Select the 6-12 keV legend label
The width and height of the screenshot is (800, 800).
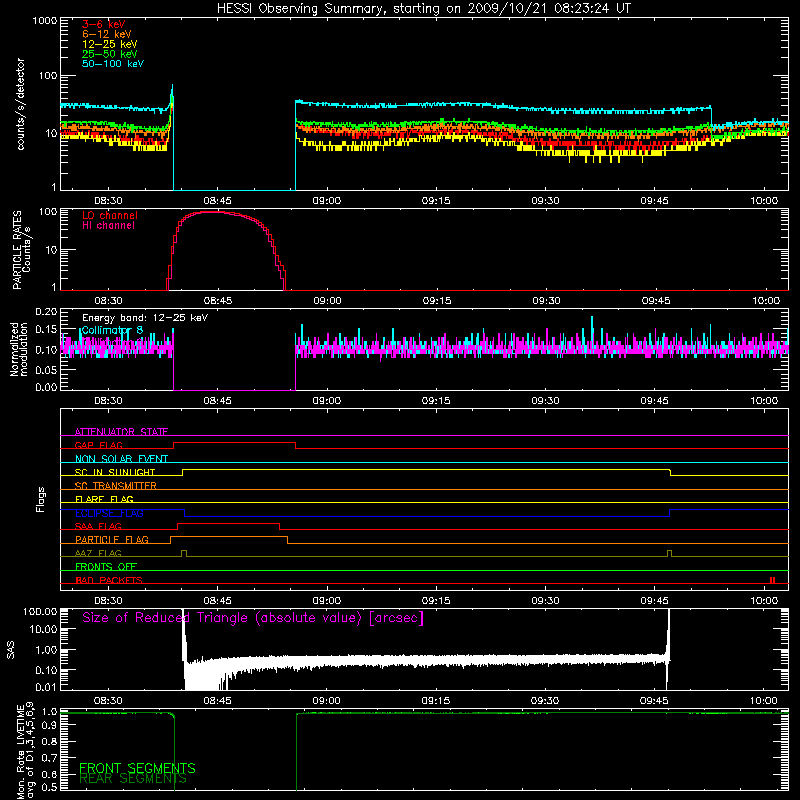[107, 34]
